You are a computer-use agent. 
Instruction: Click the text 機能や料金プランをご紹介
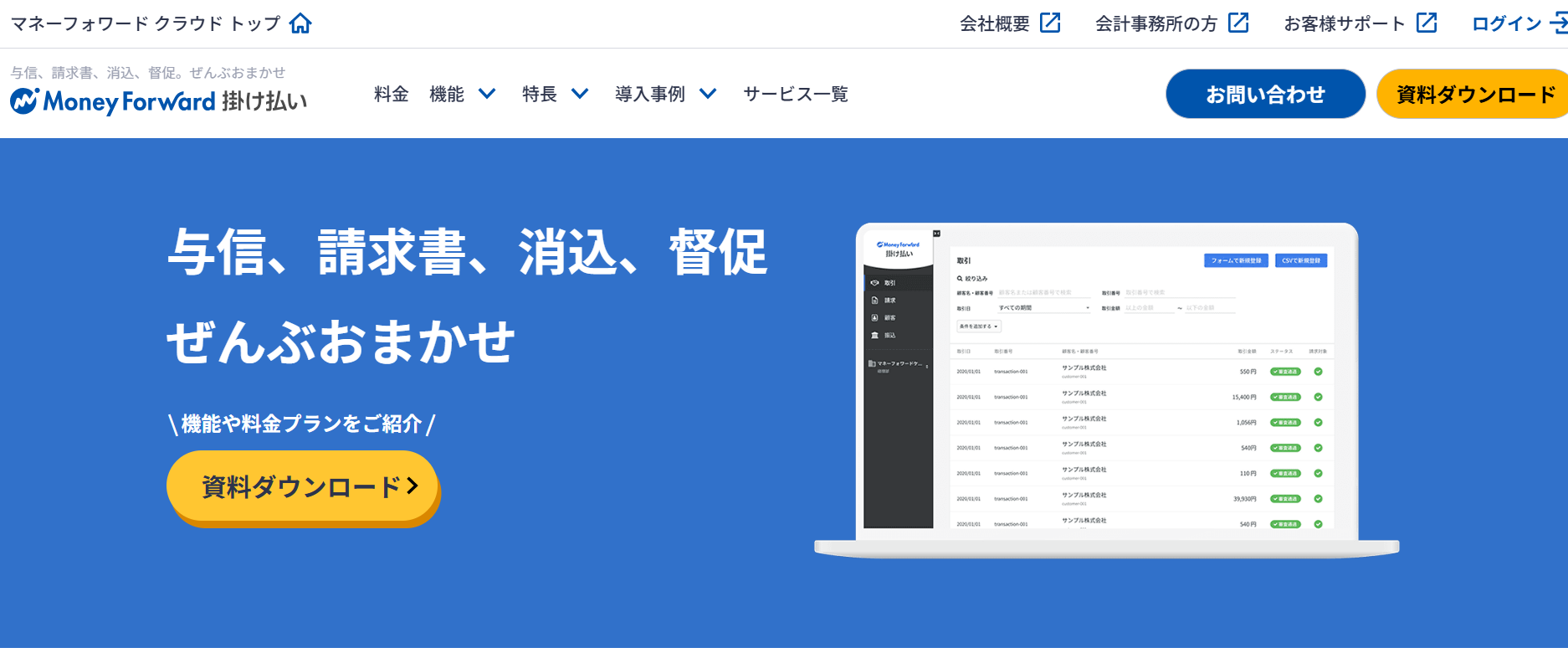click(301, 424)
